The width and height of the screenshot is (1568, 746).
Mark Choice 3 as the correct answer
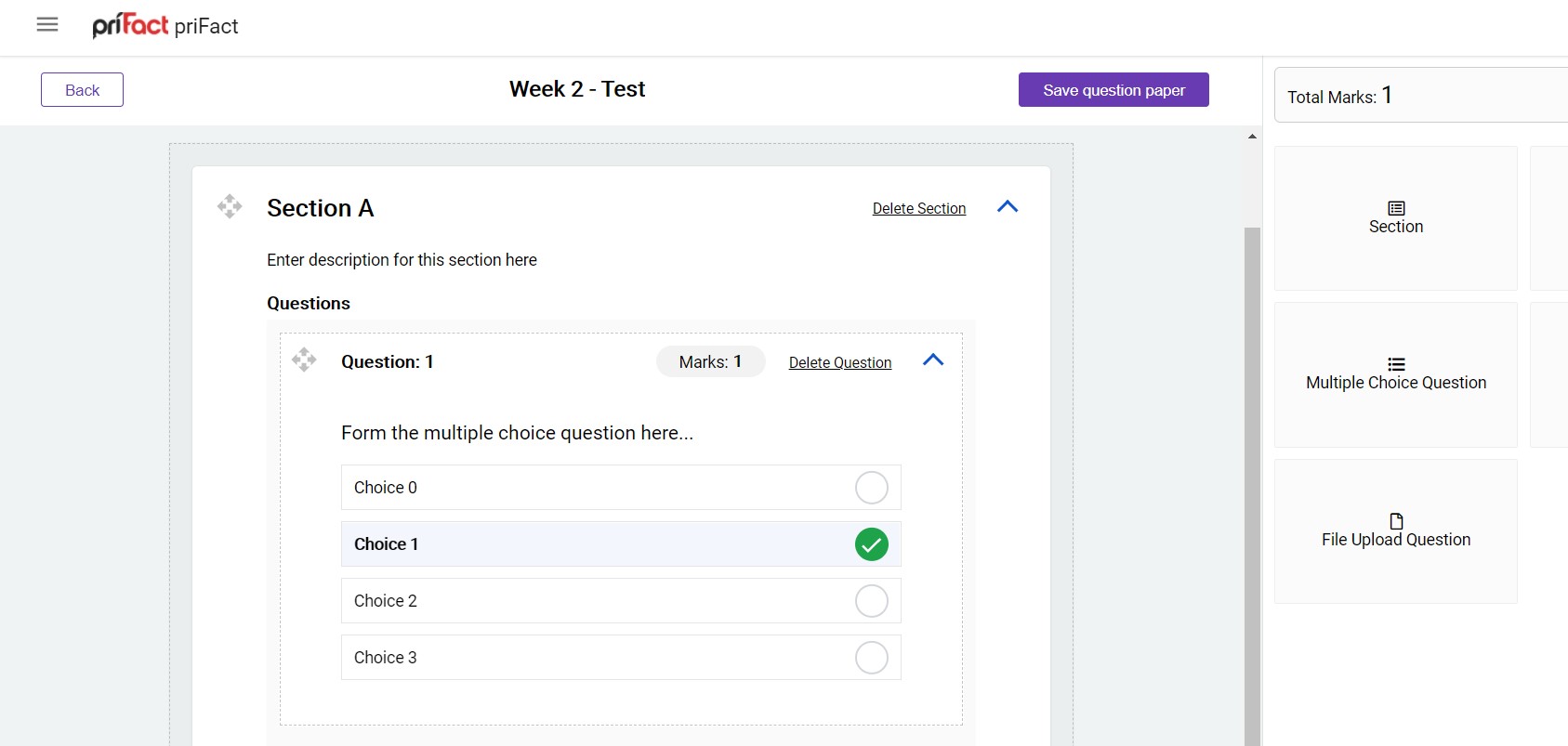(872, 658)
